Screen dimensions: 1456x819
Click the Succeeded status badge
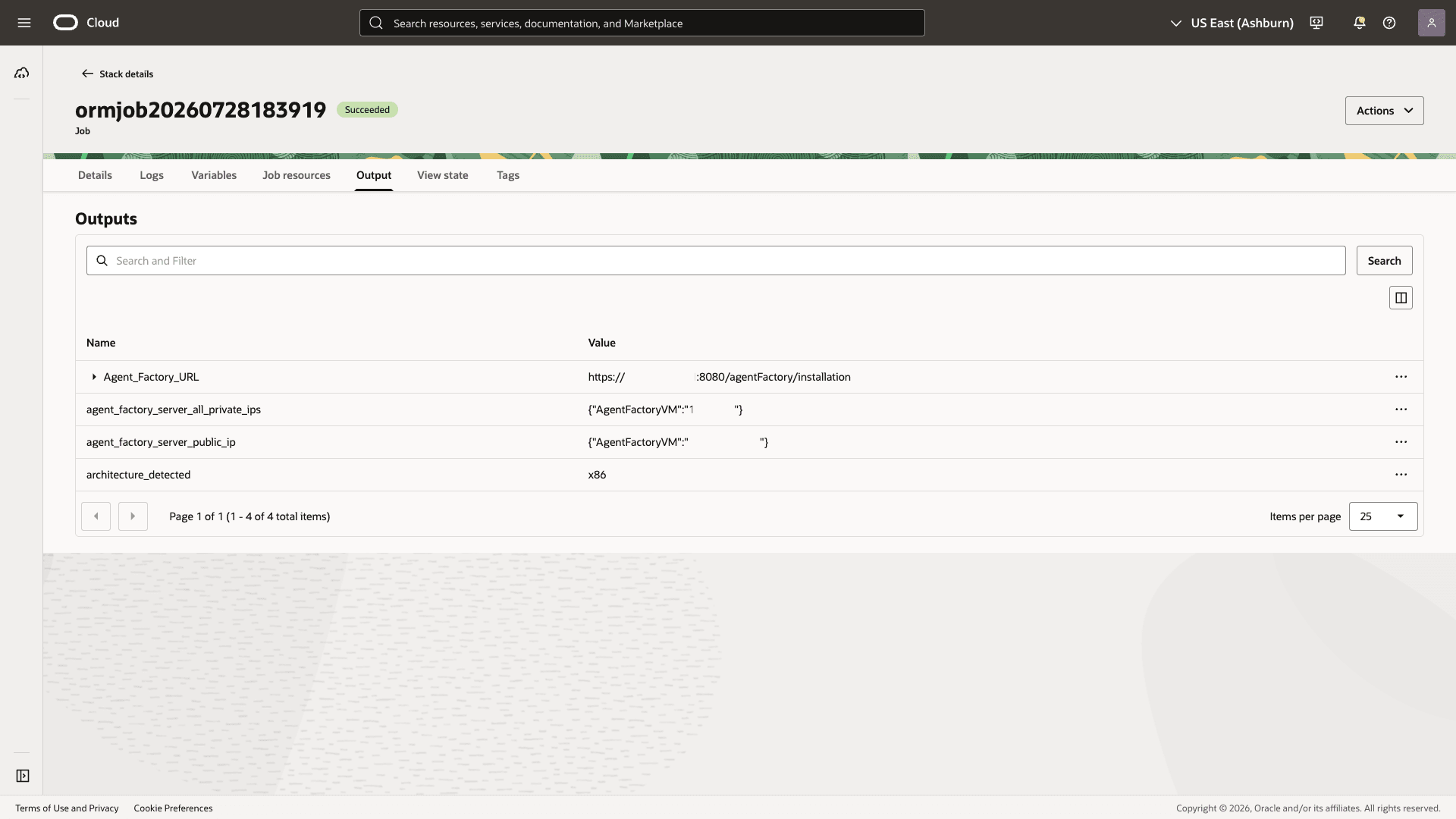click(x=367, y=110)
